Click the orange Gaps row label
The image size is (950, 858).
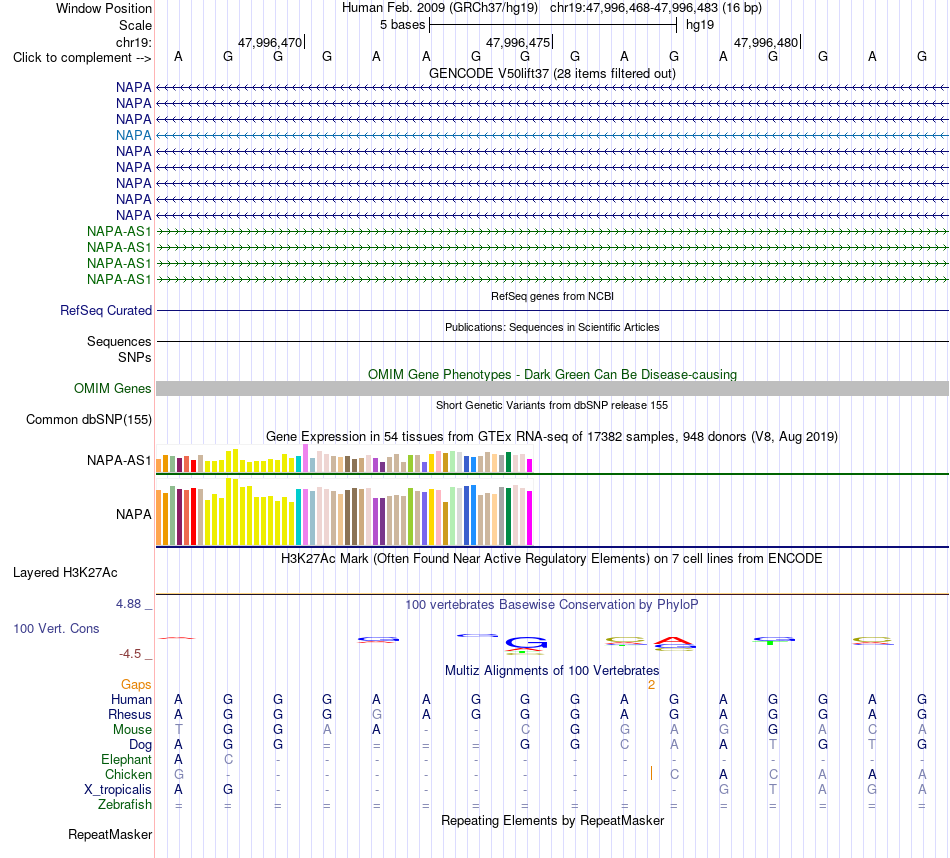[x=136, y=685]
